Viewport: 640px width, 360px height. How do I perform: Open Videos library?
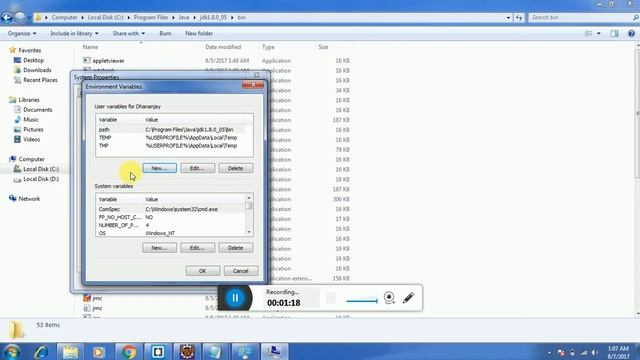point(31,140)
